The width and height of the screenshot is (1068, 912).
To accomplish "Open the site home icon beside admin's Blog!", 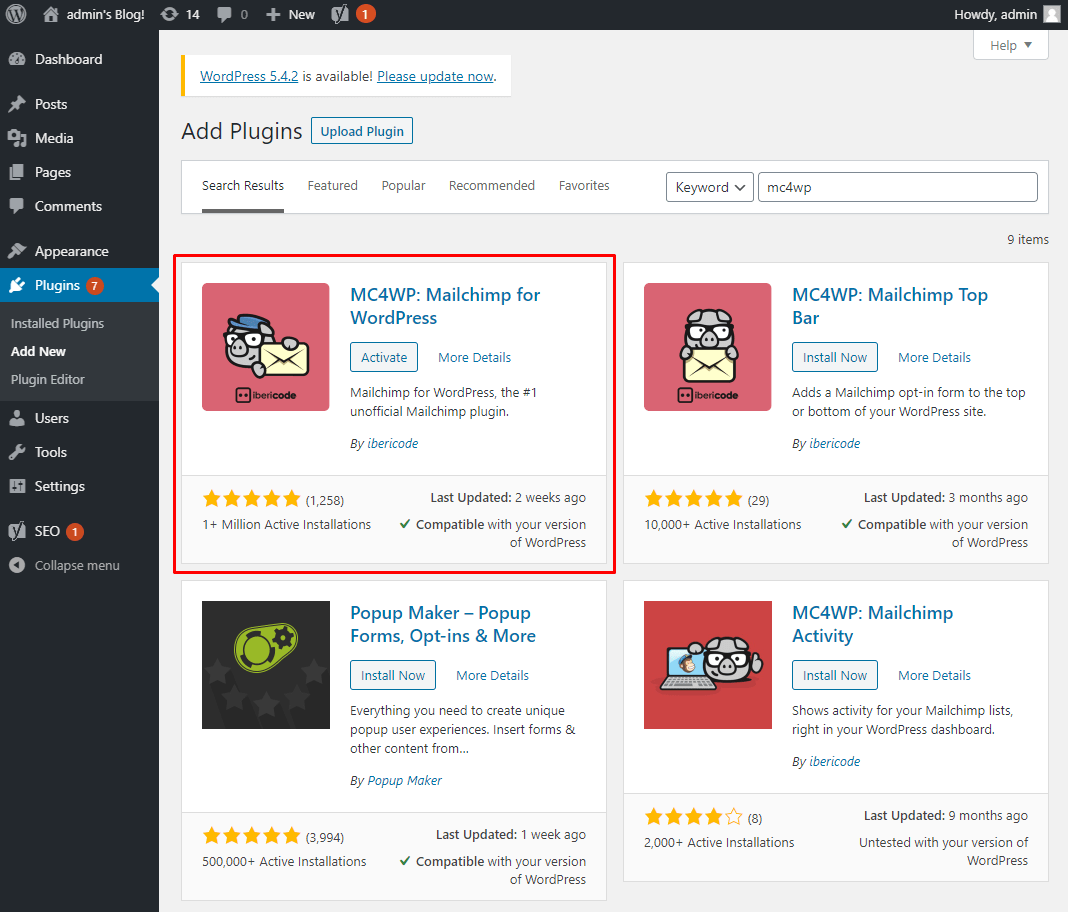I will (x=50, y=14).
